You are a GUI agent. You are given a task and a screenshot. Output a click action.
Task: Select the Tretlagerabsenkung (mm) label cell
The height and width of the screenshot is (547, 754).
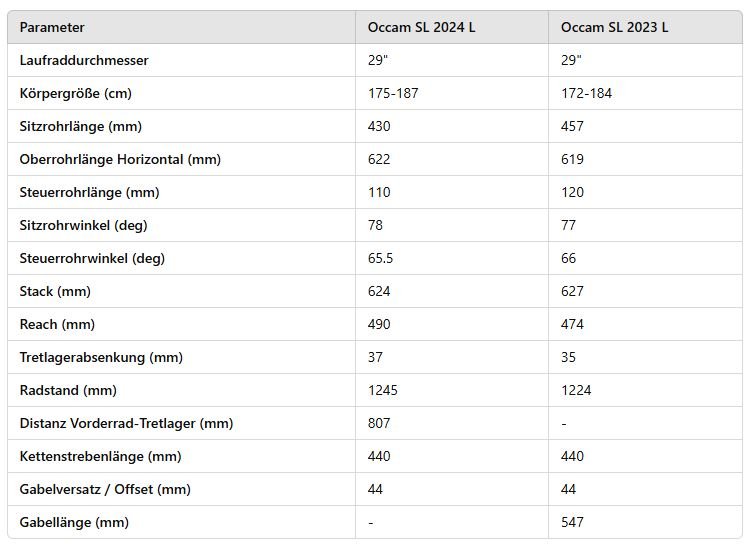(x=101, y=357)
